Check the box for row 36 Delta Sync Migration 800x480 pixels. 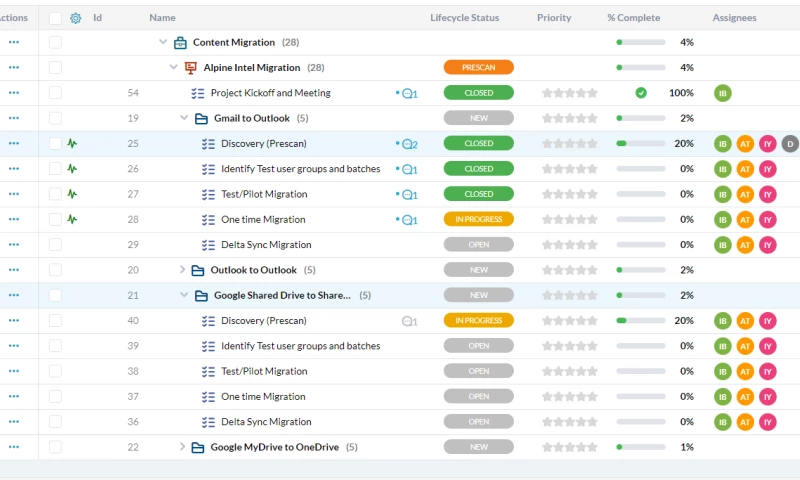coord(55,422)
